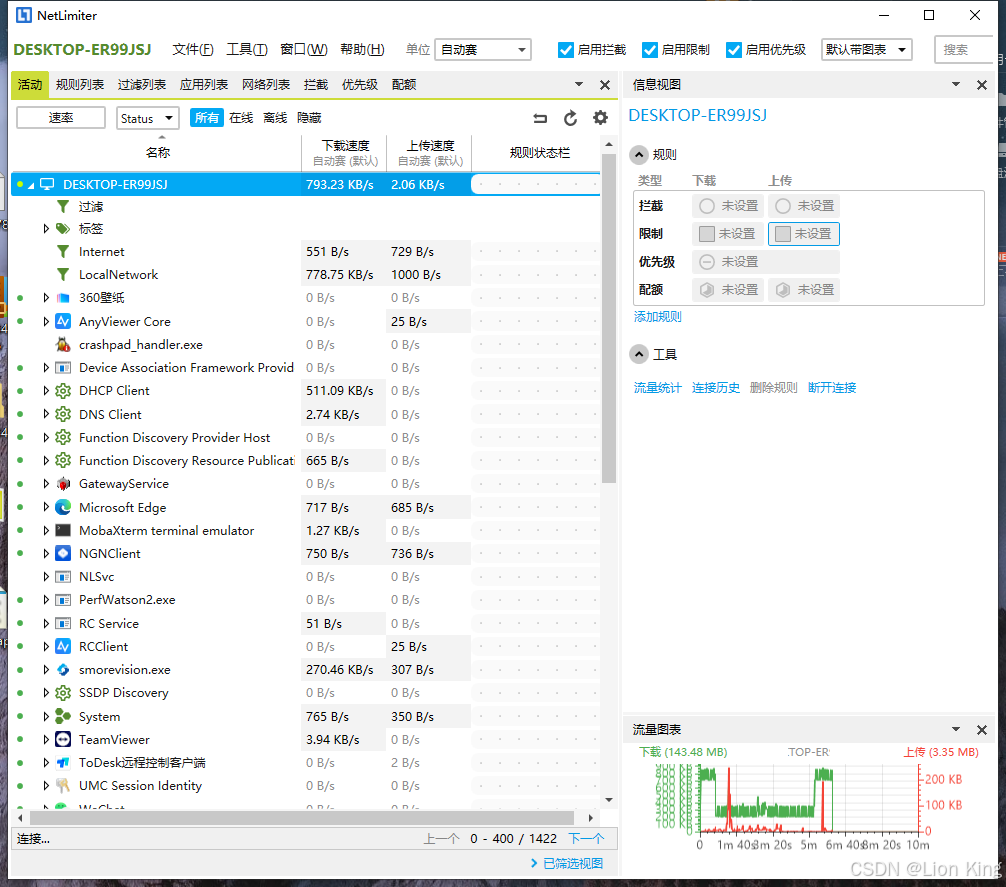The width and height of the screenshot is (1006, 887).
Task: Click the 搜索 search field
Action: (964, 49)
